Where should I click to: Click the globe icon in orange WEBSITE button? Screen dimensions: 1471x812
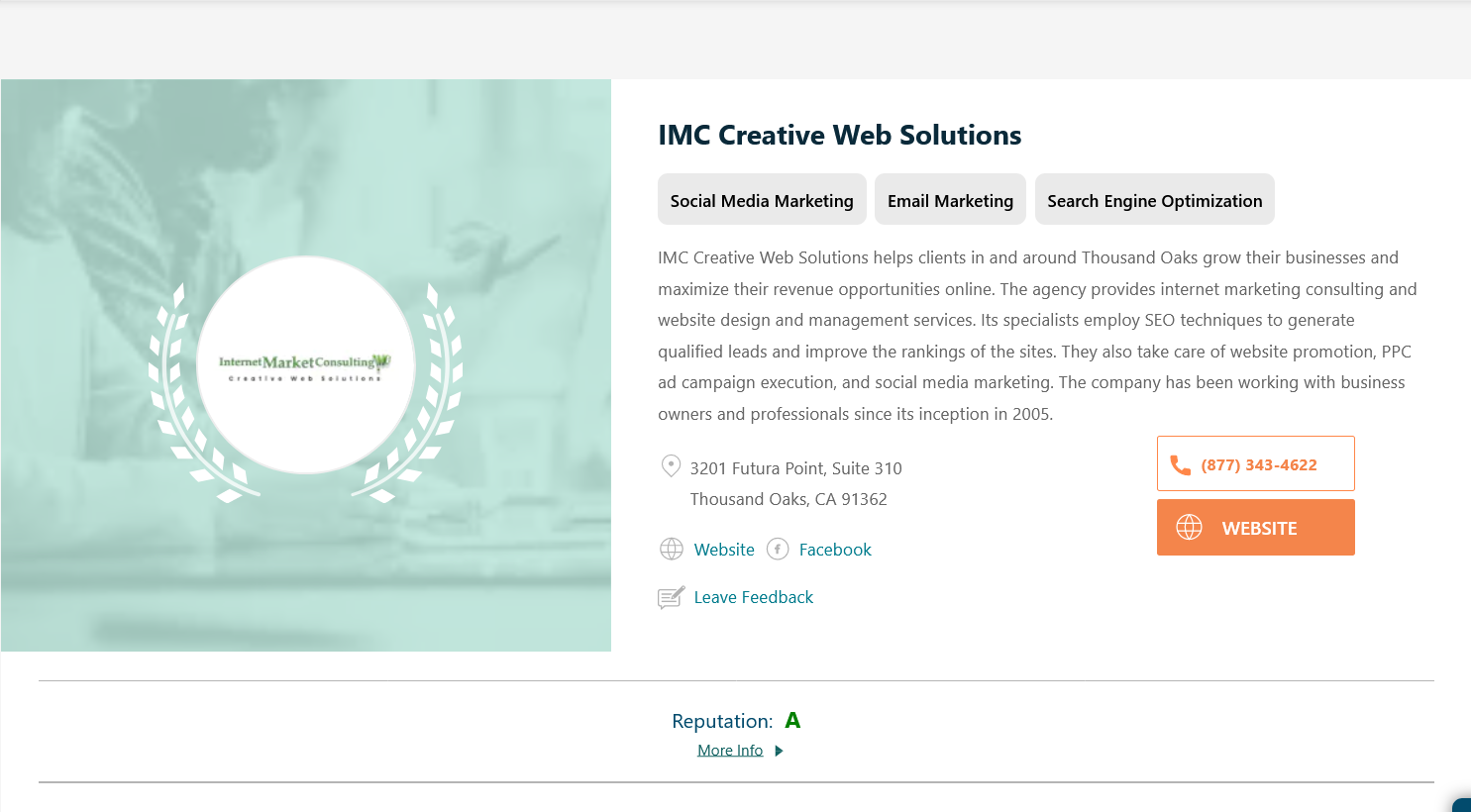tap(1189, 527)
